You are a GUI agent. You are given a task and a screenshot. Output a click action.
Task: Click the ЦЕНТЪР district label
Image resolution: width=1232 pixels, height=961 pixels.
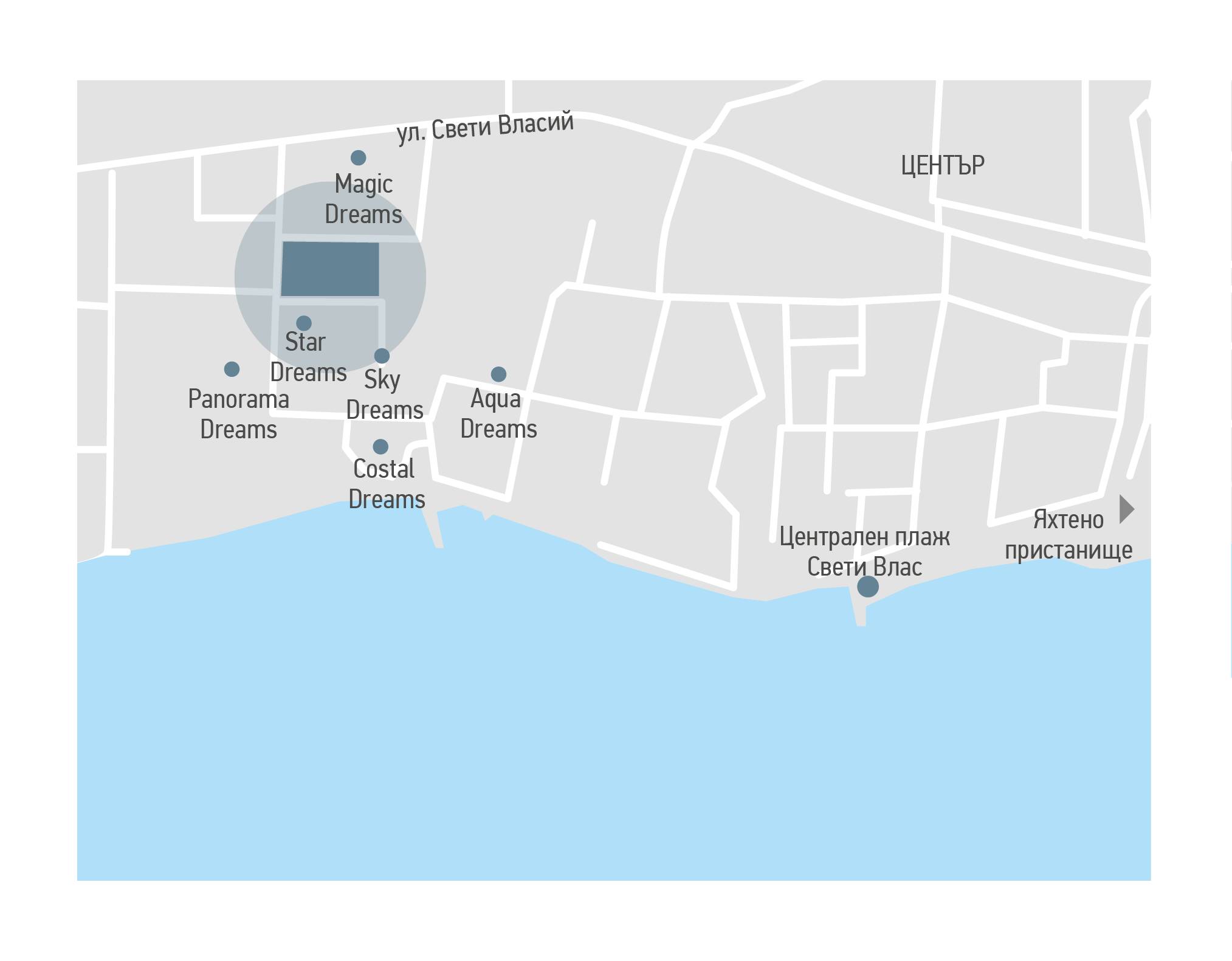click(x=943, y=165)
